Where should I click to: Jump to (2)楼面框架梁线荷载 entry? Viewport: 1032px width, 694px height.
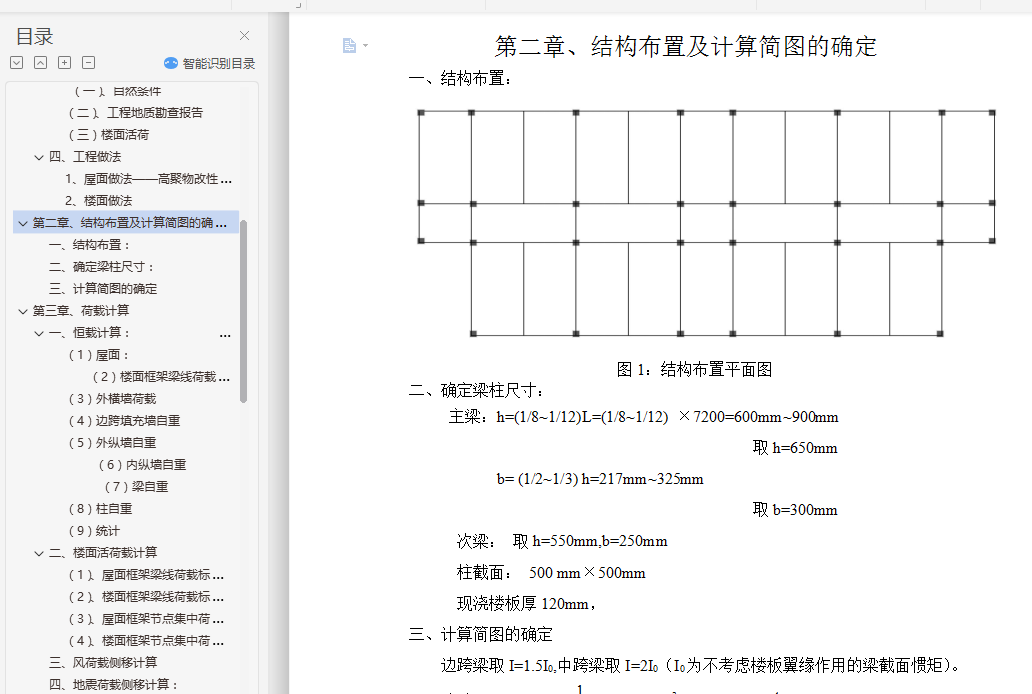pos(161,377)
